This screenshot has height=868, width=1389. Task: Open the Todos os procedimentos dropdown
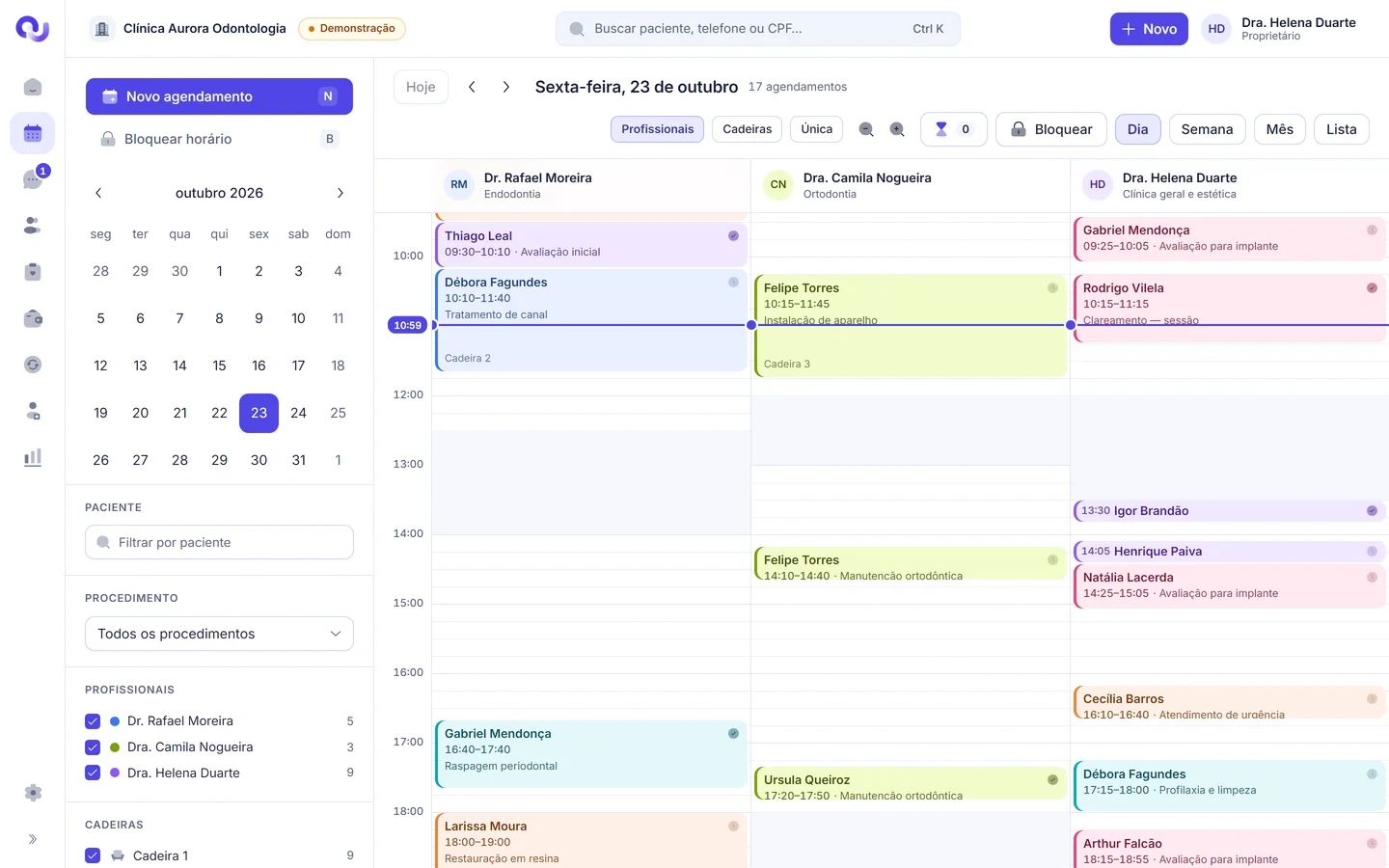point(219,634)
